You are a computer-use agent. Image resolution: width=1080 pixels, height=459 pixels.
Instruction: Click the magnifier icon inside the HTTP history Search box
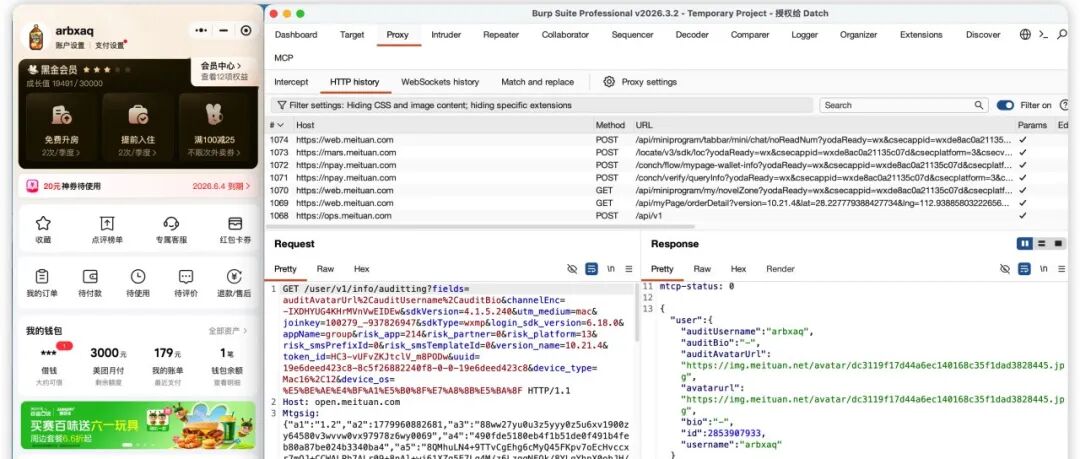click(979, 105)
